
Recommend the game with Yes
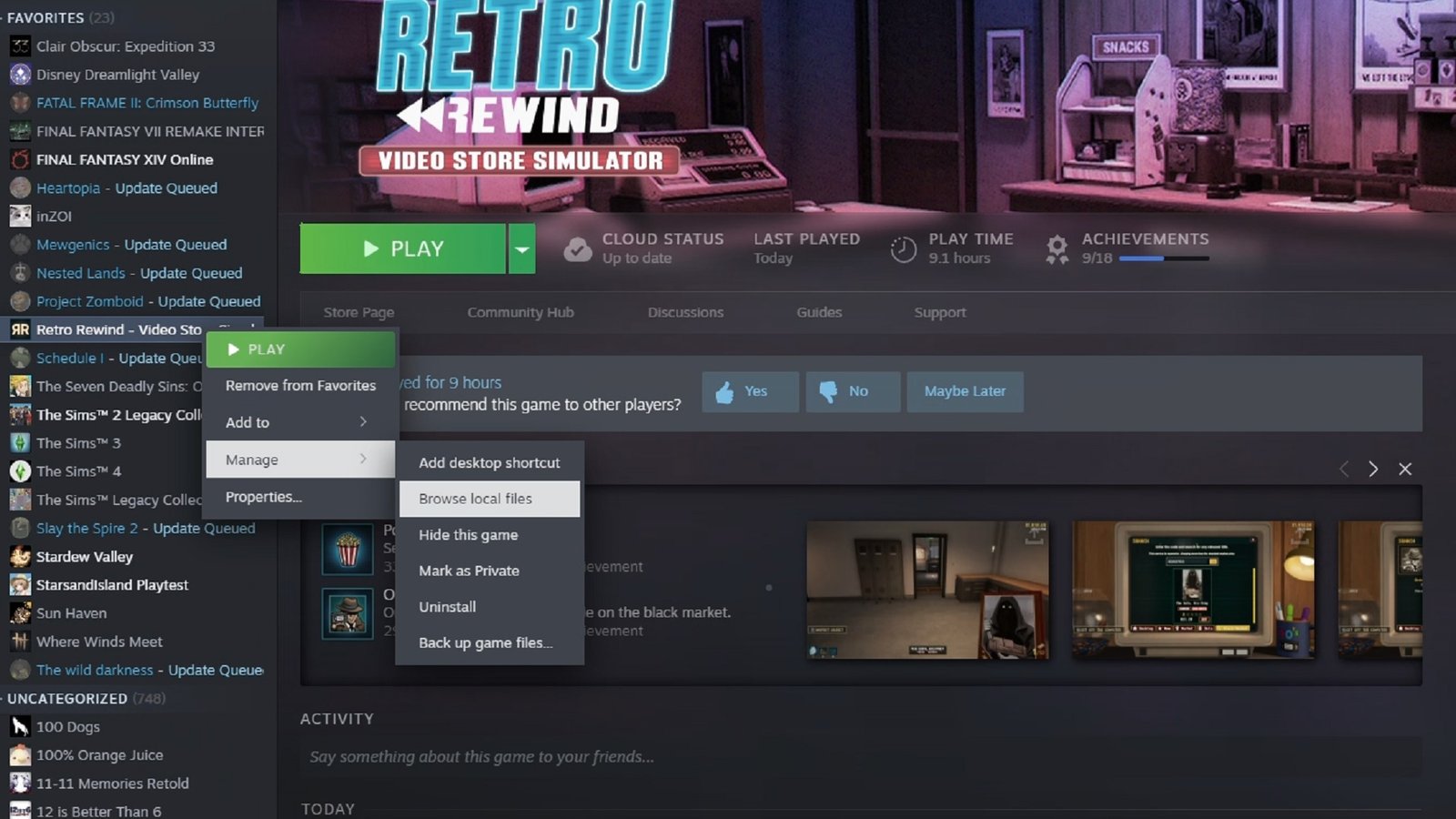750,391
